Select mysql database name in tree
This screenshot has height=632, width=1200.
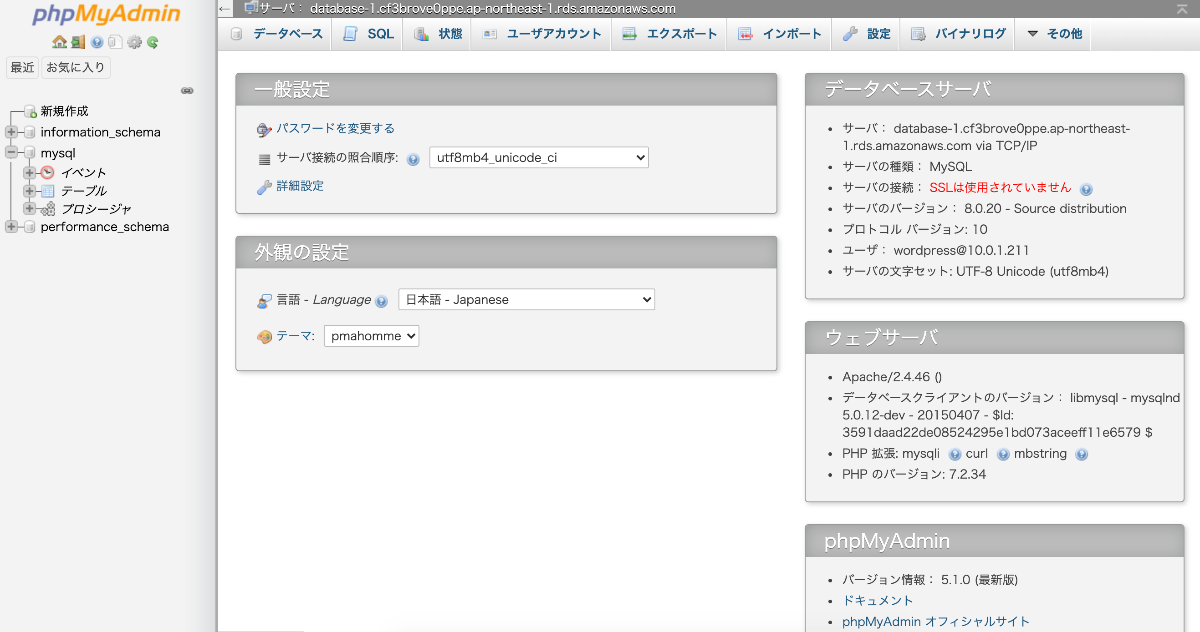coord(58,153)
